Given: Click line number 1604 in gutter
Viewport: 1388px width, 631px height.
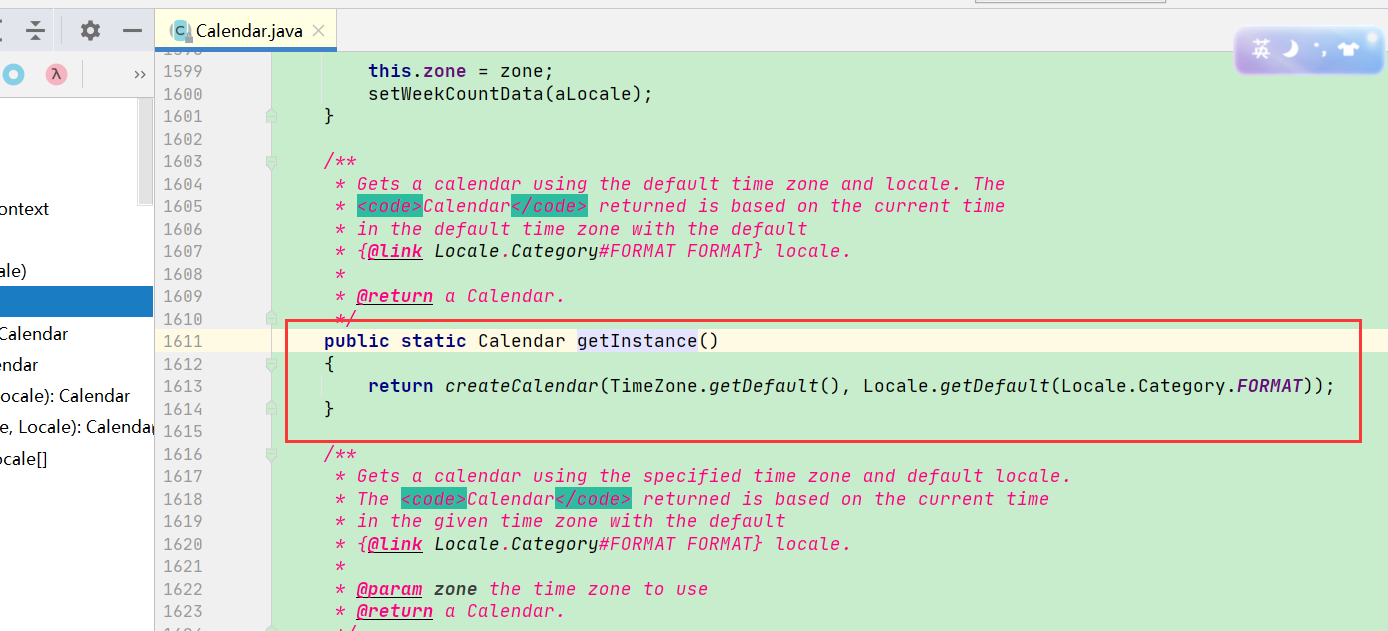Looking at the screenshot, I should pos(182,184).
